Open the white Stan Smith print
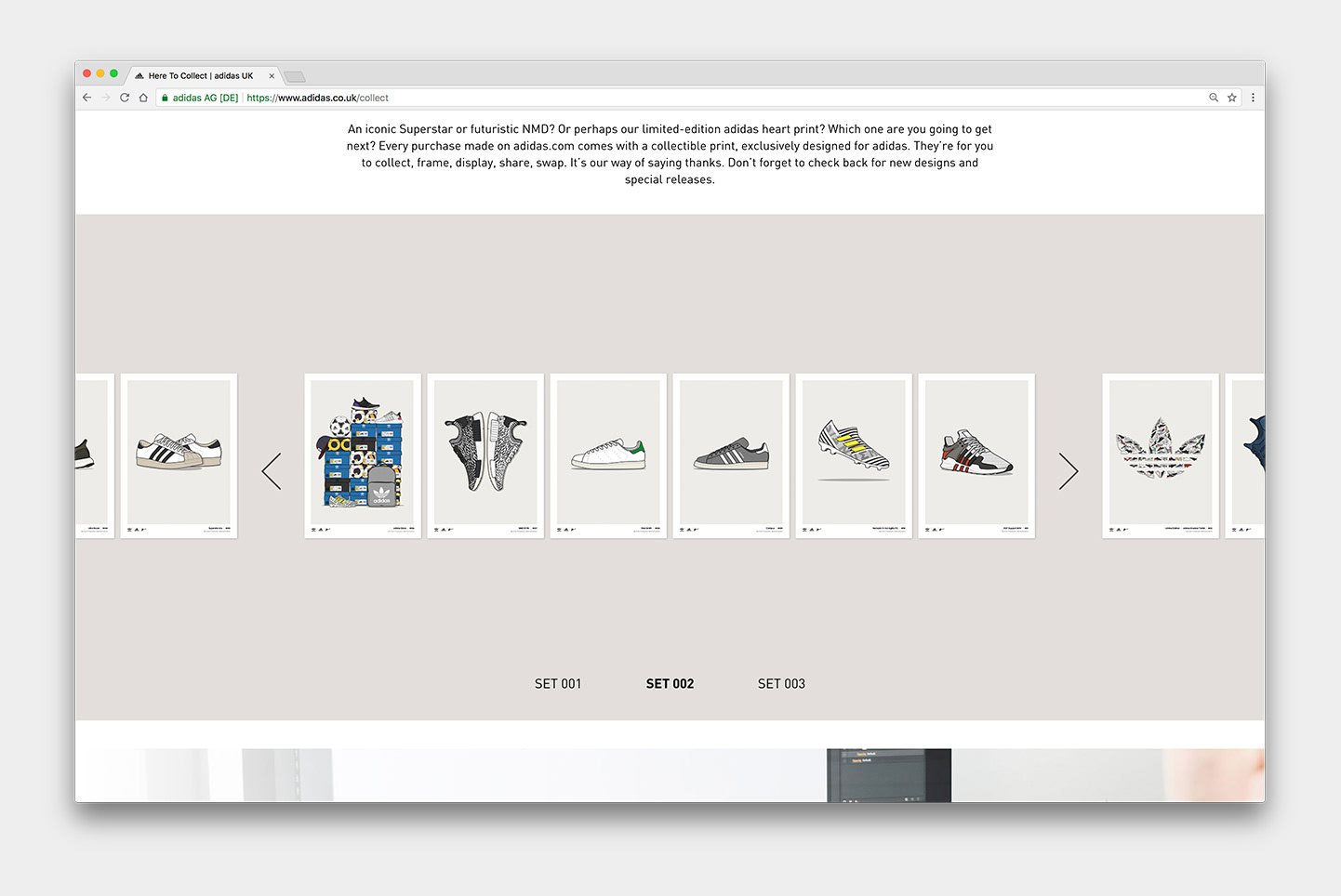This screenshot has width=1341, height=896. pyautogui.click(x=608, y=455)
